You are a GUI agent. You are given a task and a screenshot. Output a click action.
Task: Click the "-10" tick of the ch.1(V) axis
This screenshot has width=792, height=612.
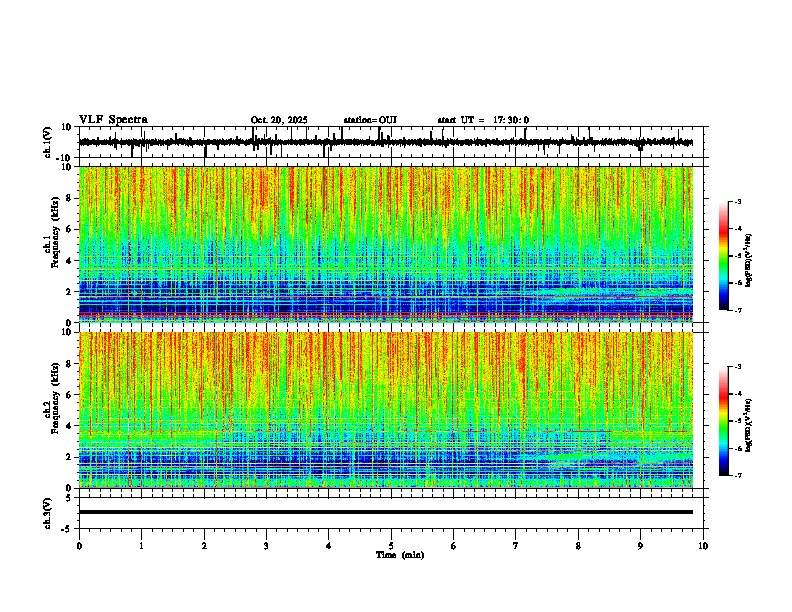(64, 158)
